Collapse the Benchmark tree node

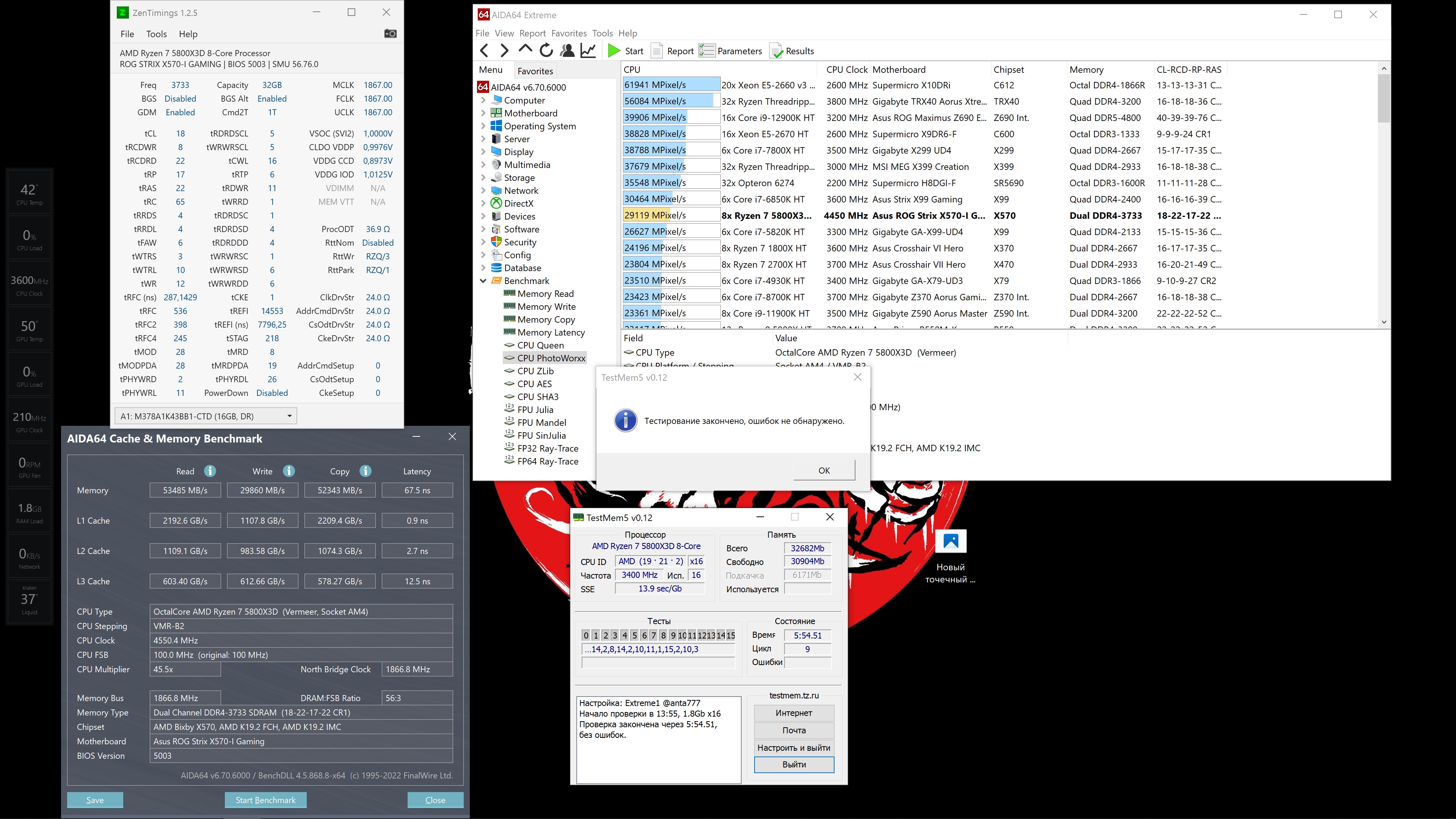[x=483, y=281]
